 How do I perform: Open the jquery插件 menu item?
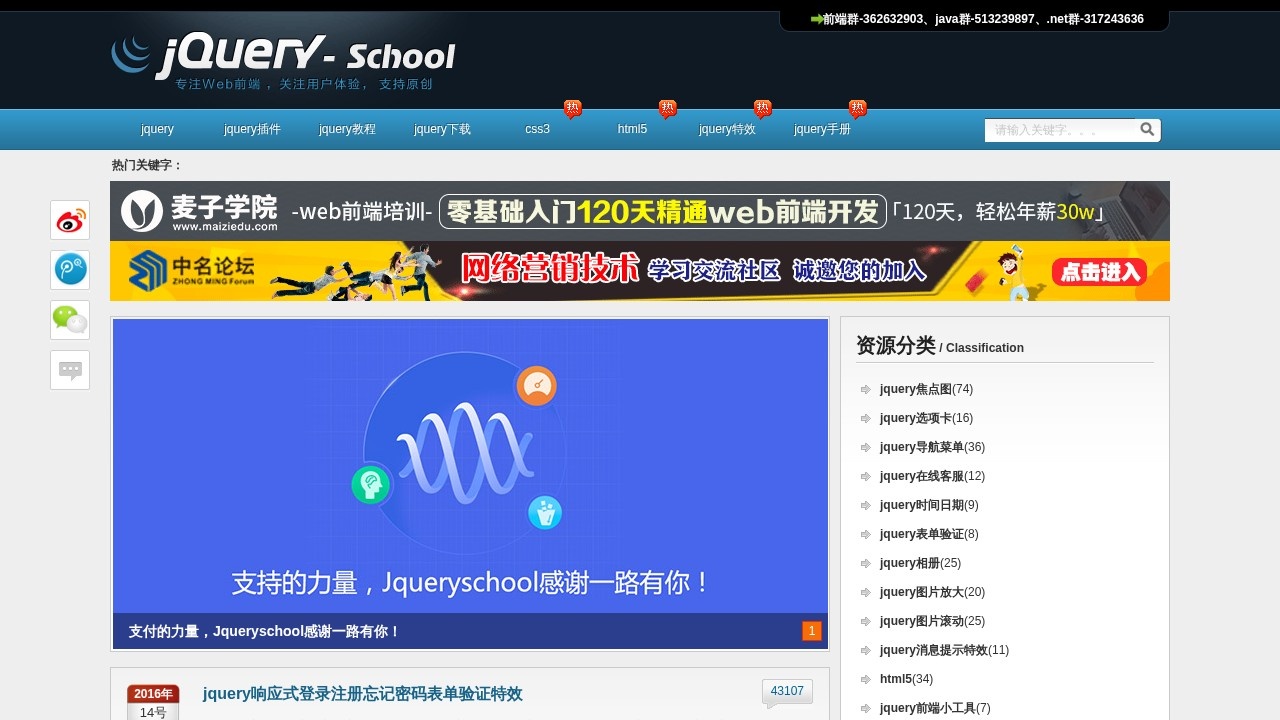[x=251, y=129]
